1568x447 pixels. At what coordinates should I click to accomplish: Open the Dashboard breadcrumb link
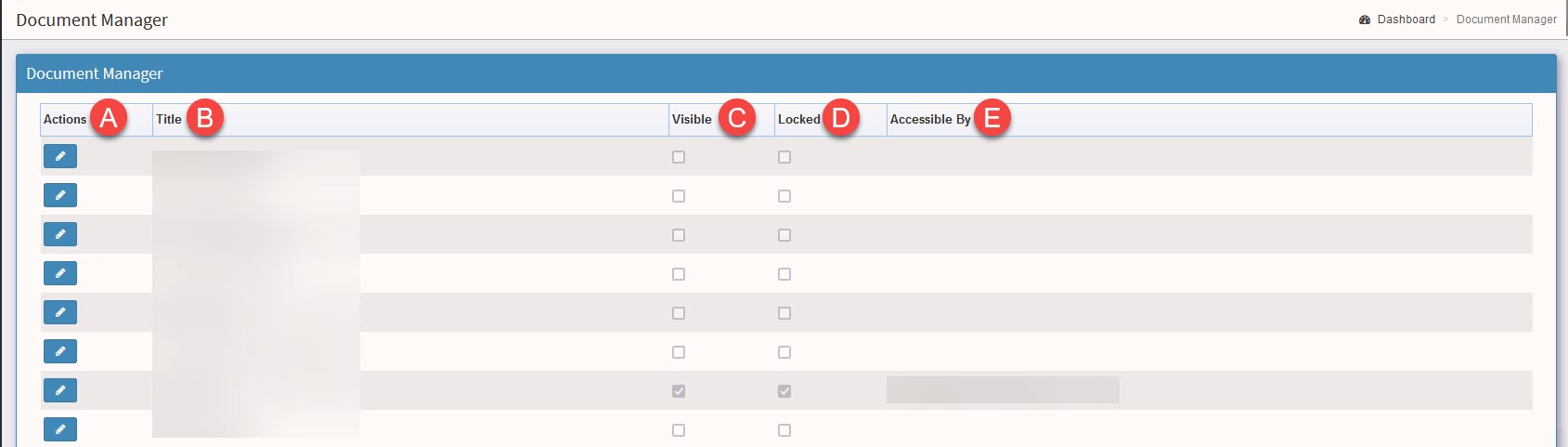(1406, 20)
